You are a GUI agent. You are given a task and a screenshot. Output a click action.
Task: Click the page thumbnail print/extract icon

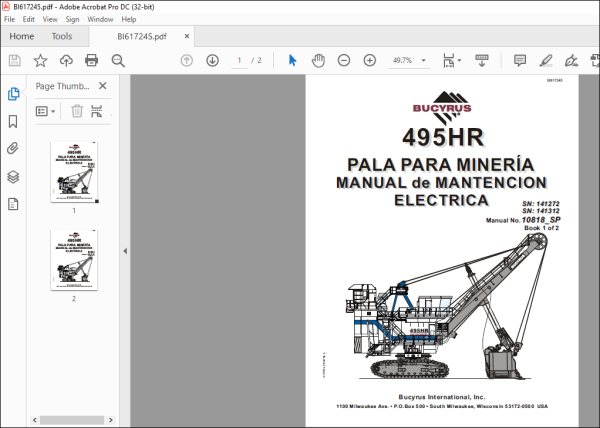[96, 111]
